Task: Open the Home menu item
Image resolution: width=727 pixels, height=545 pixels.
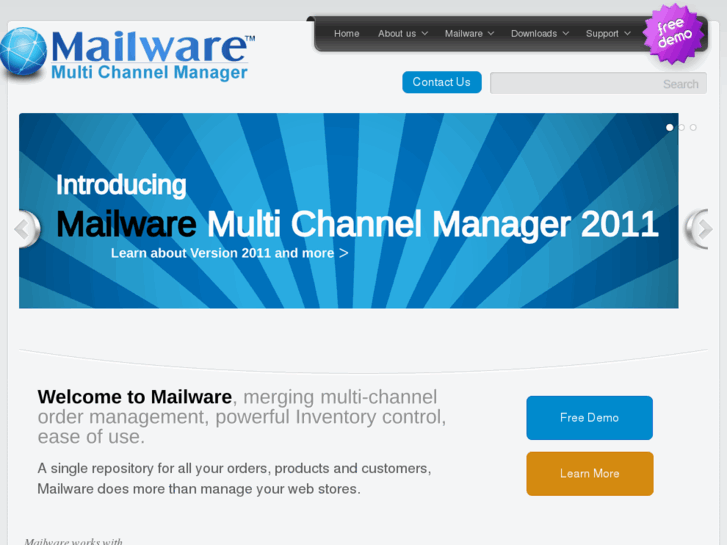Action: click(x=346, y=33)
